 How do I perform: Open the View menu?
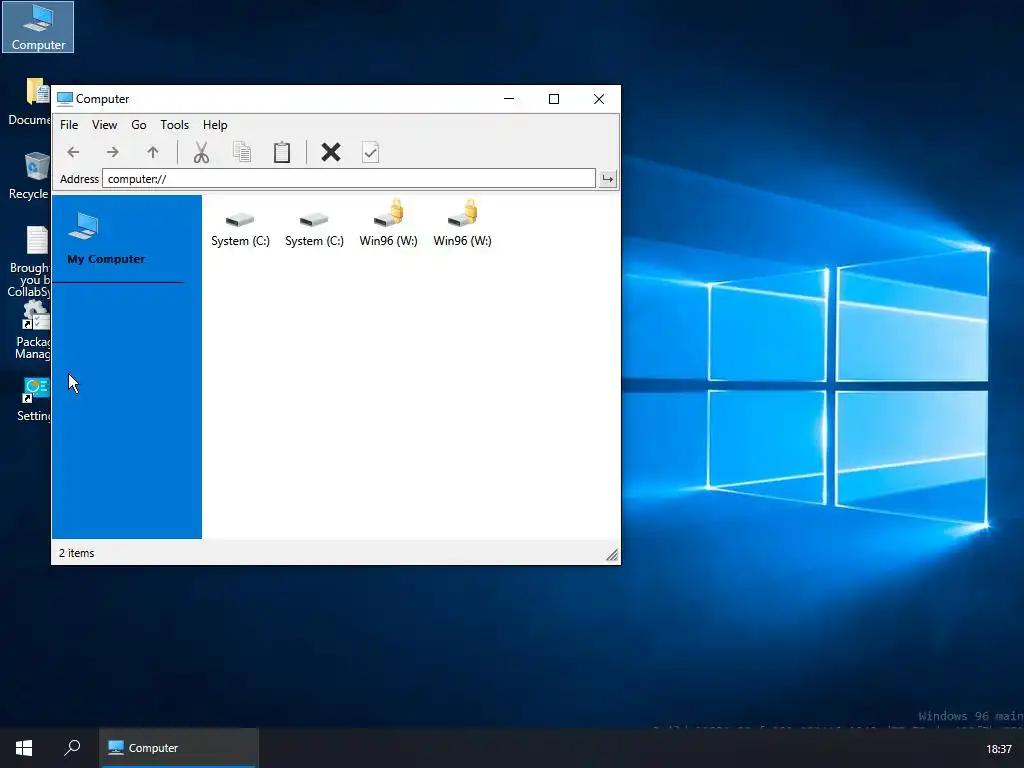pyautogui.click(x=104, y=125)
